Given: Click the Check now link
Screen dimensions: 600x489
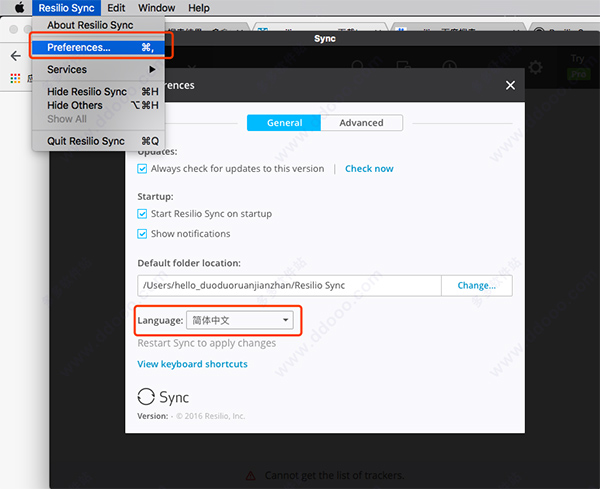Looking at the screenshot, I should 369,169.
